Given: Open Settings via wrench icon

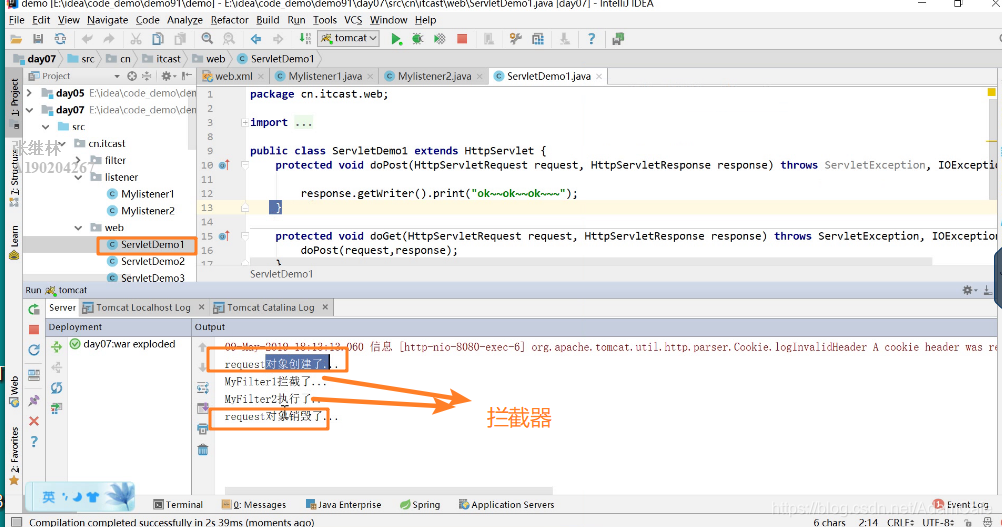Looking at the screenshot, I should 516,39.
